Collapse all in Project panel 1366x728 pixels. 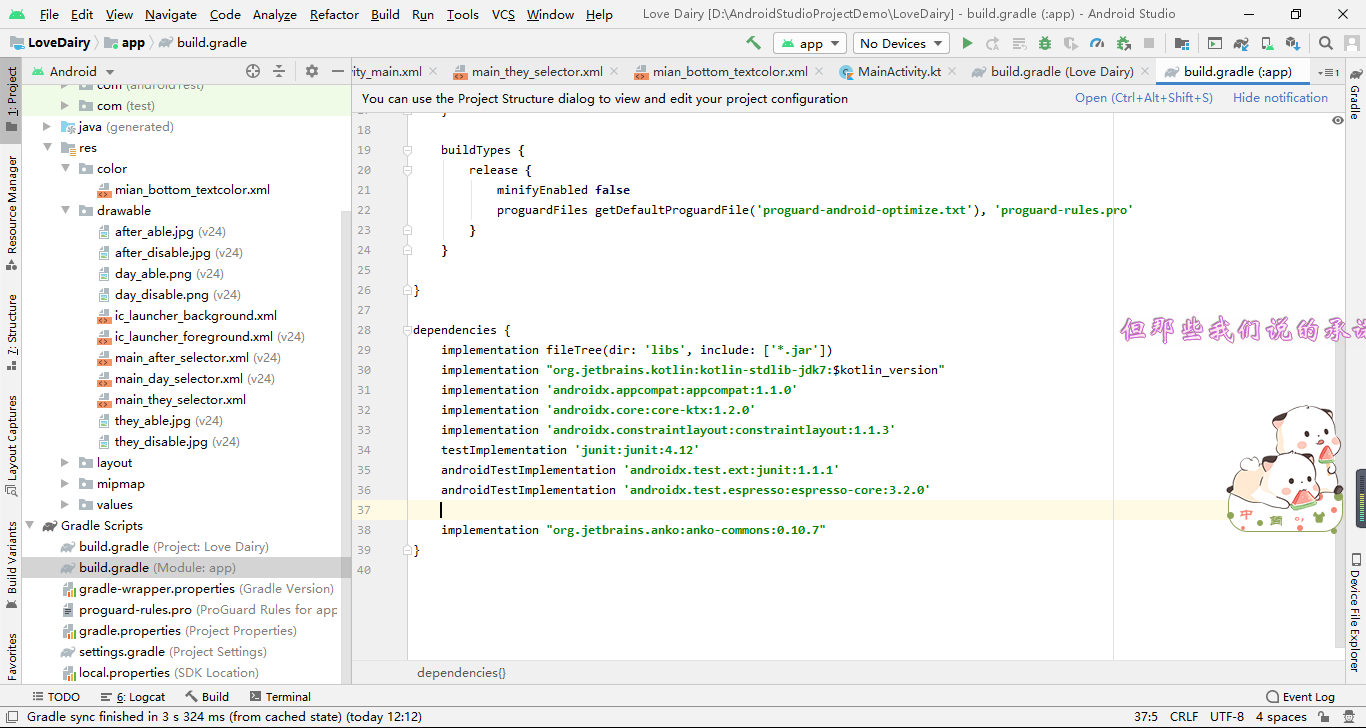point(279,71)
